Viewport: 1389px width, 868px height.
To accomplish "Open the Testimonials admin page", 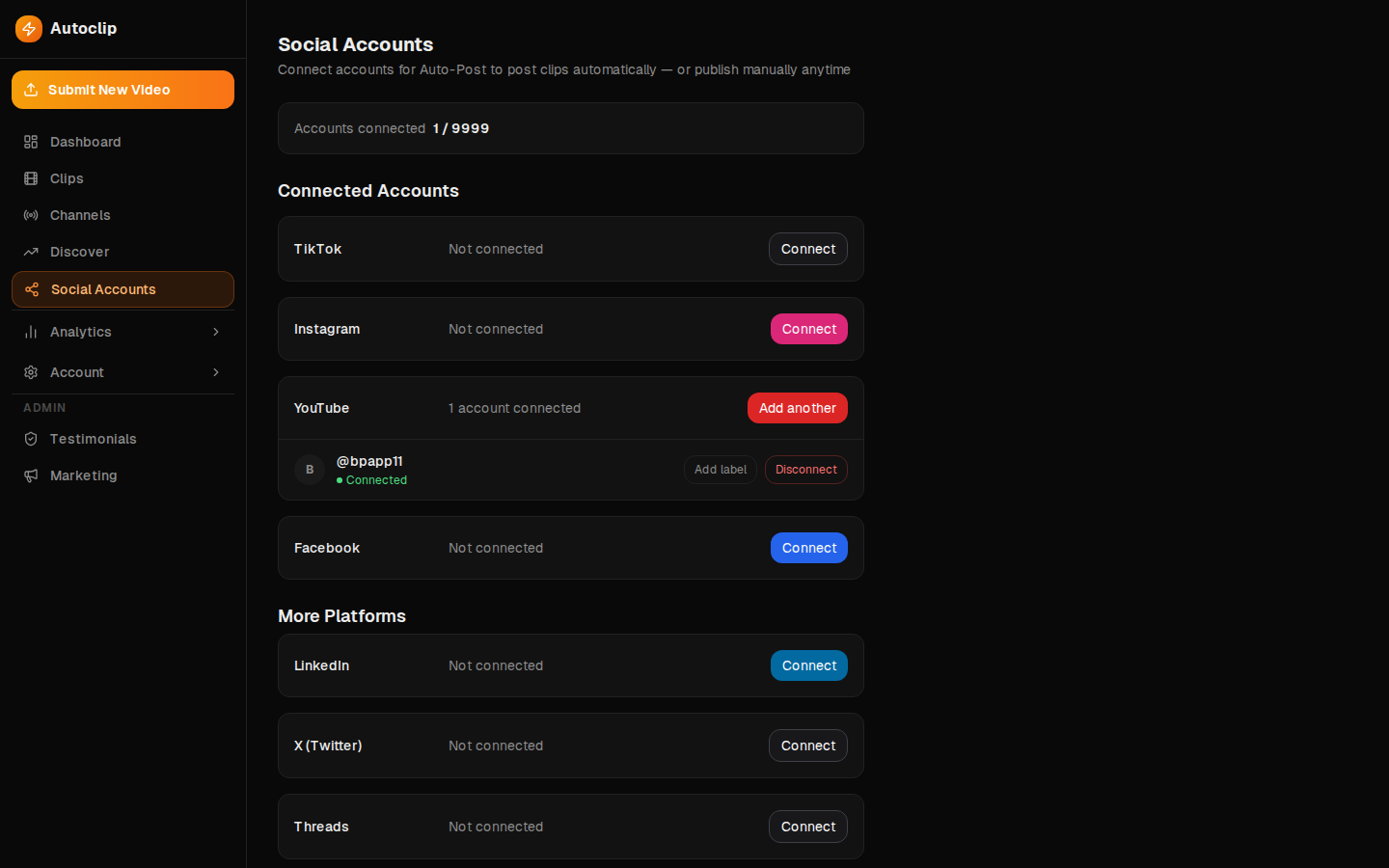I will point(123,439).
